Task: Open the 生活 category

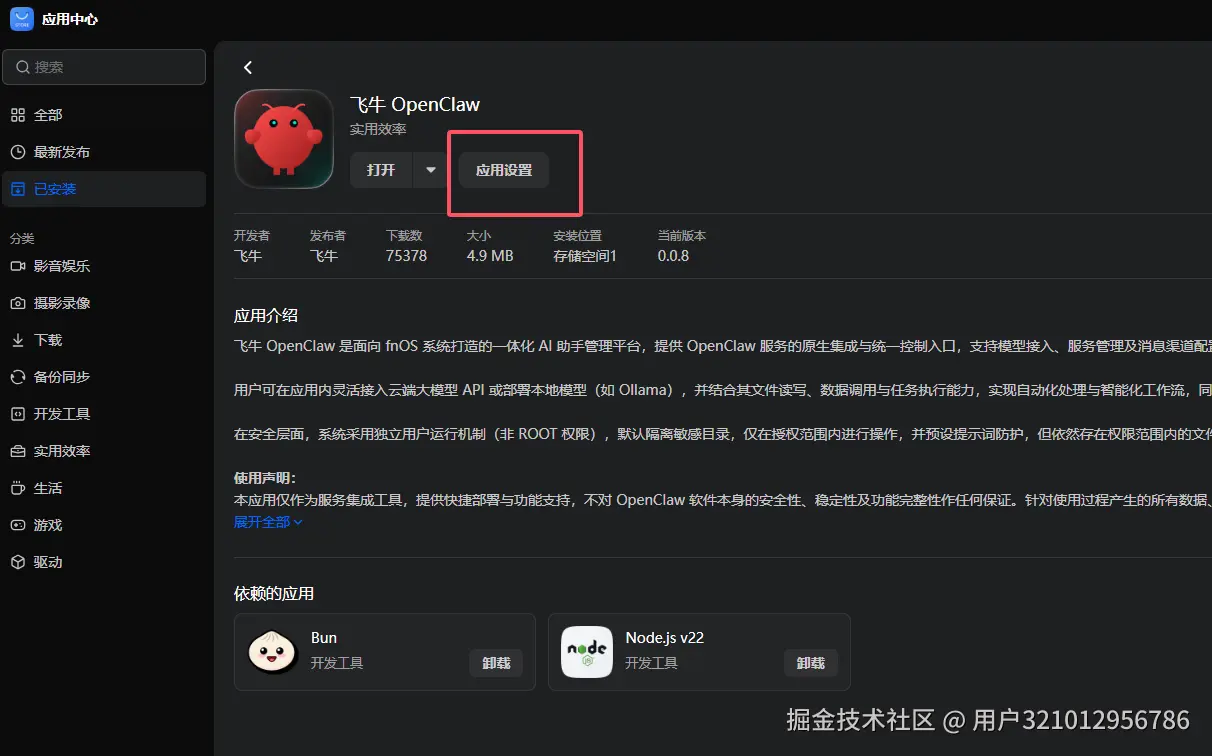Action: tap(104, 488)
